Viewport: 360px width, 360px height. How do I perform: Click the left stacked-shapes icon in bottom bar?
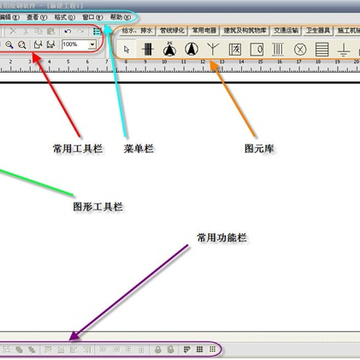19,349
